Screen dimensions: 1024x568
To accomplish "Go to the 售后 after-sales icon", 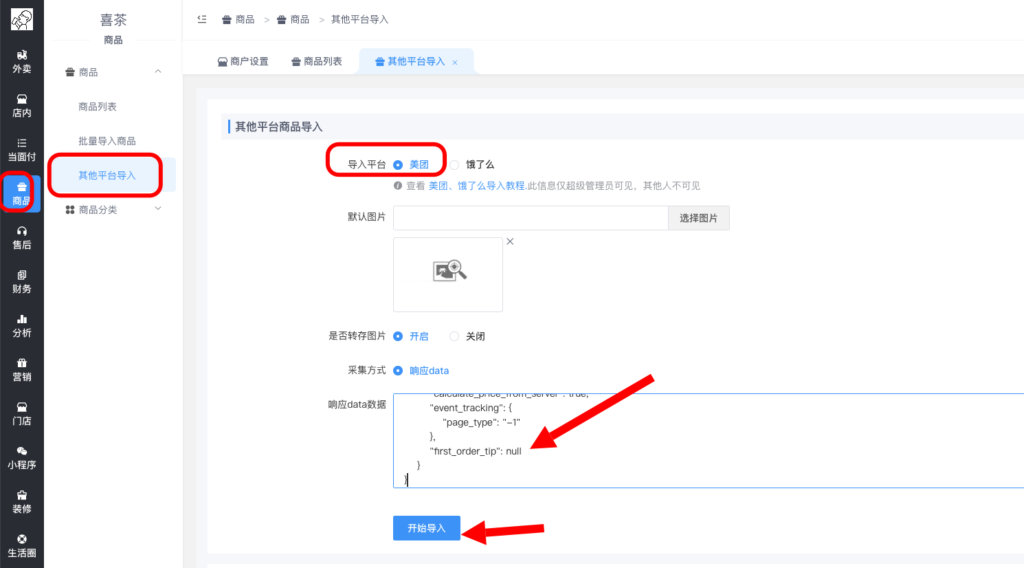I will 21,236.
